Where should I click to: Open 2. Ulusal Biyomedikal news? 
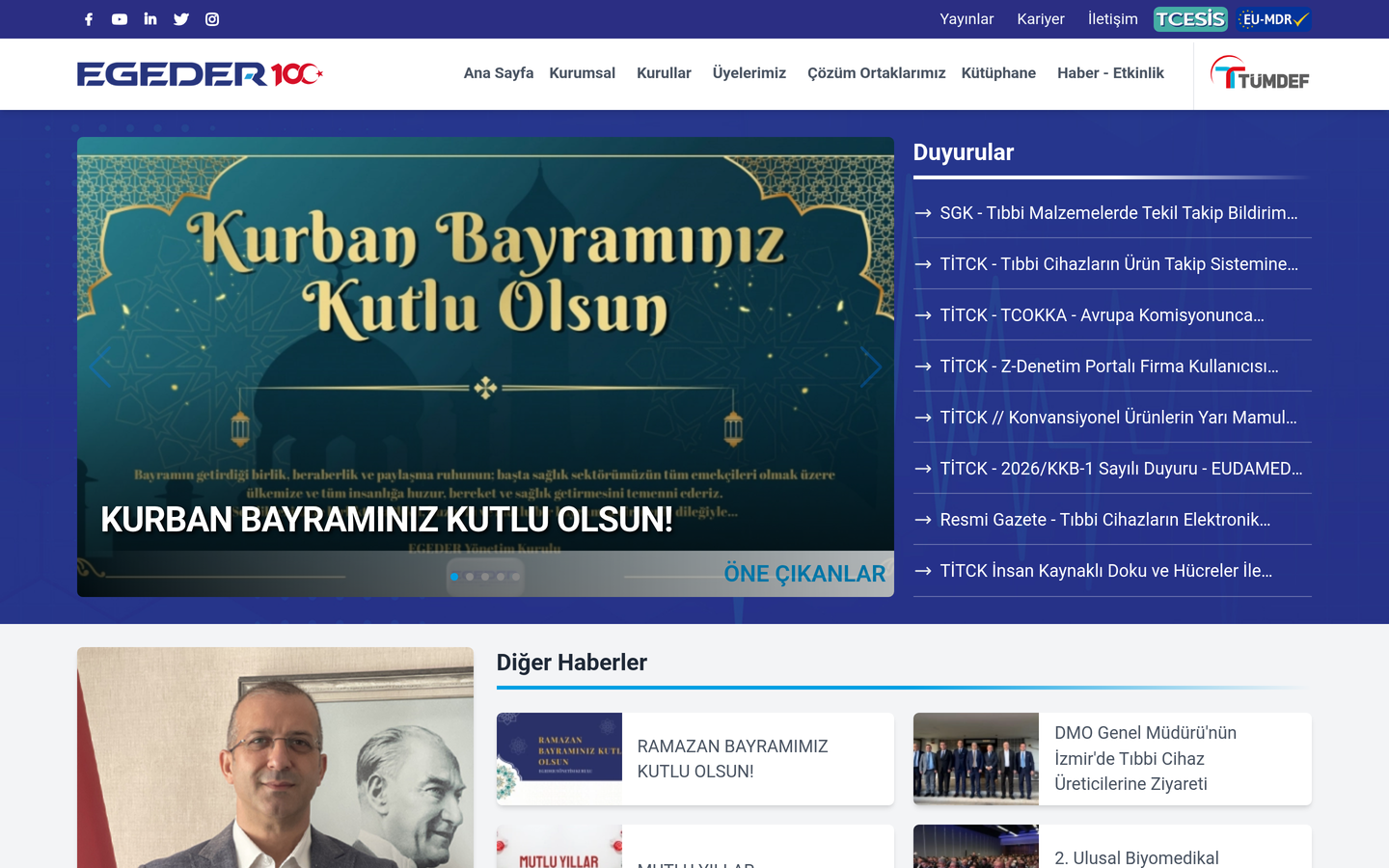pyautogui.click(x=1136, y=857)
